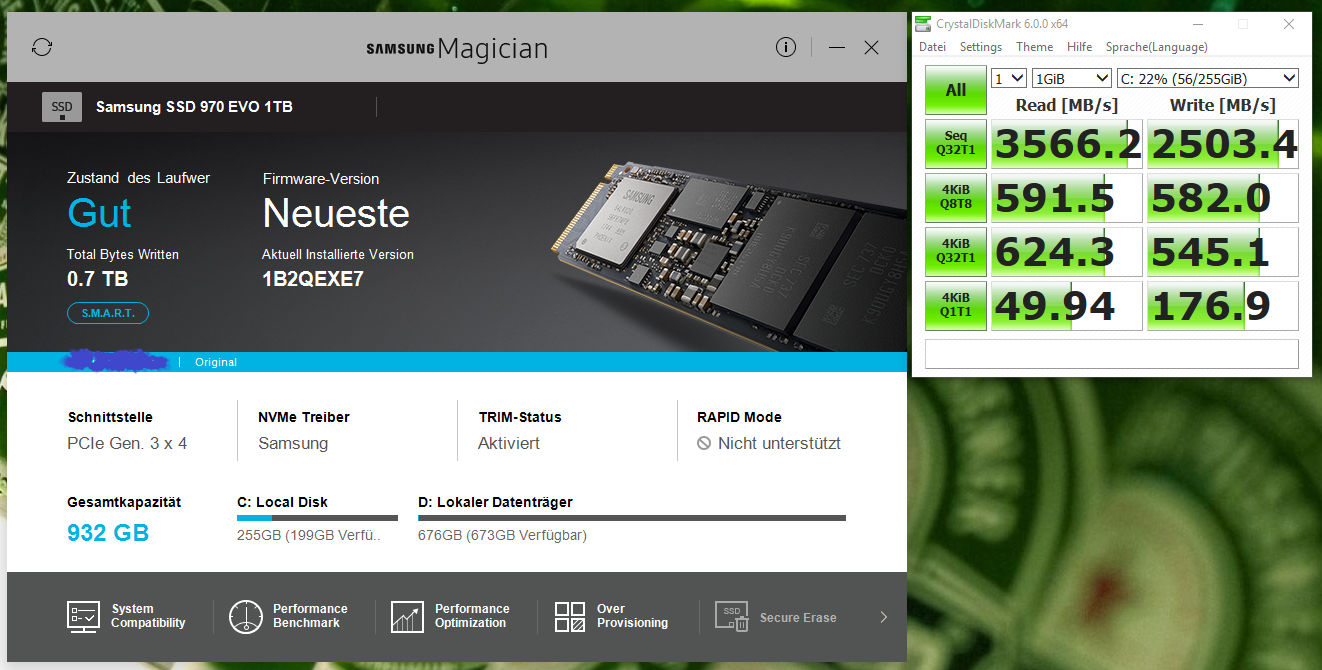The height and width of the screenshot is (670, 1322).
Task: Click the D: Lokaler Datenträger usage bar
Action: (632, 518)
